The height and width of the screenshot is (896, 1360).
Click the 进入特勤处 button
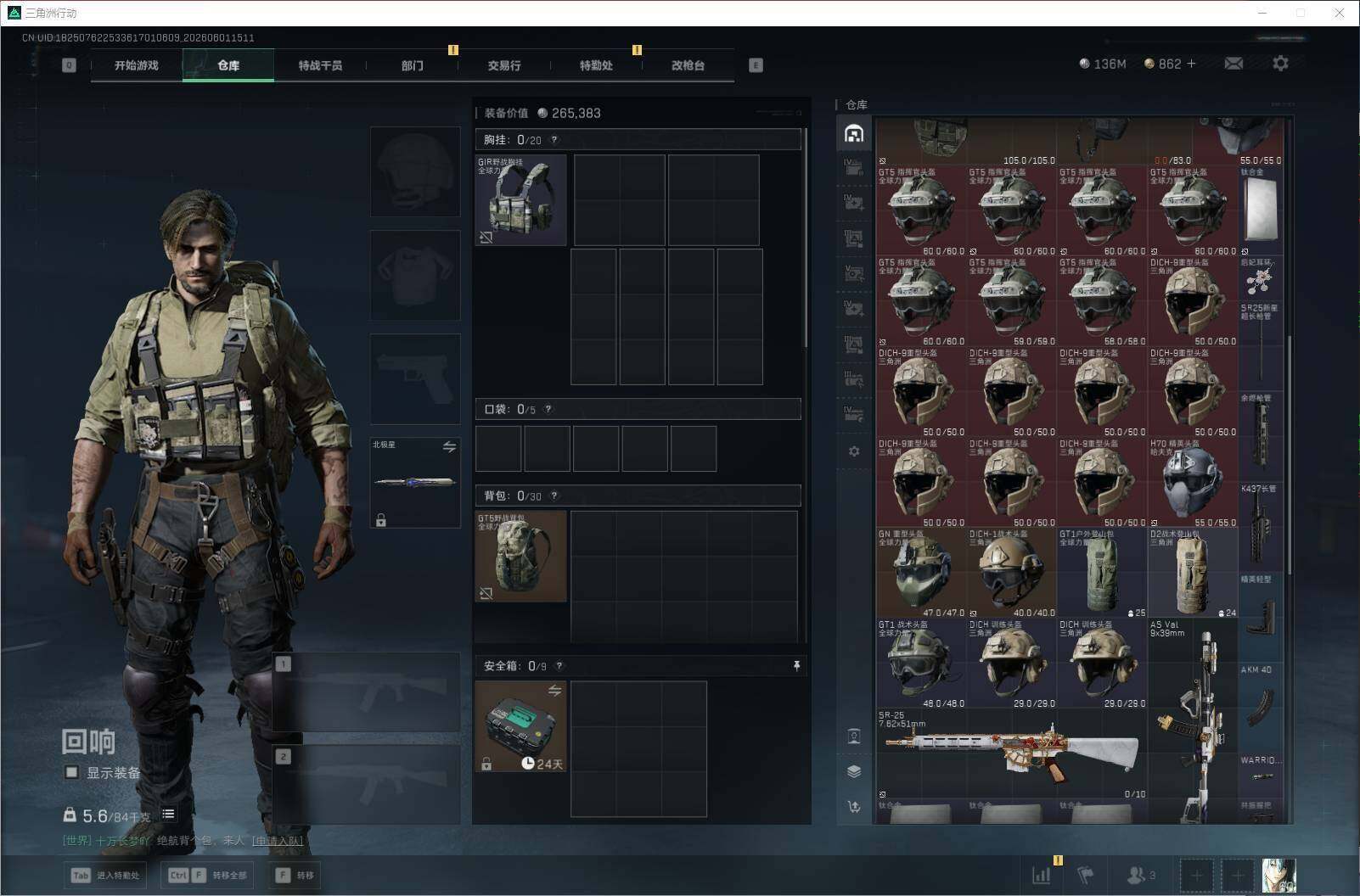click(104, 875)
